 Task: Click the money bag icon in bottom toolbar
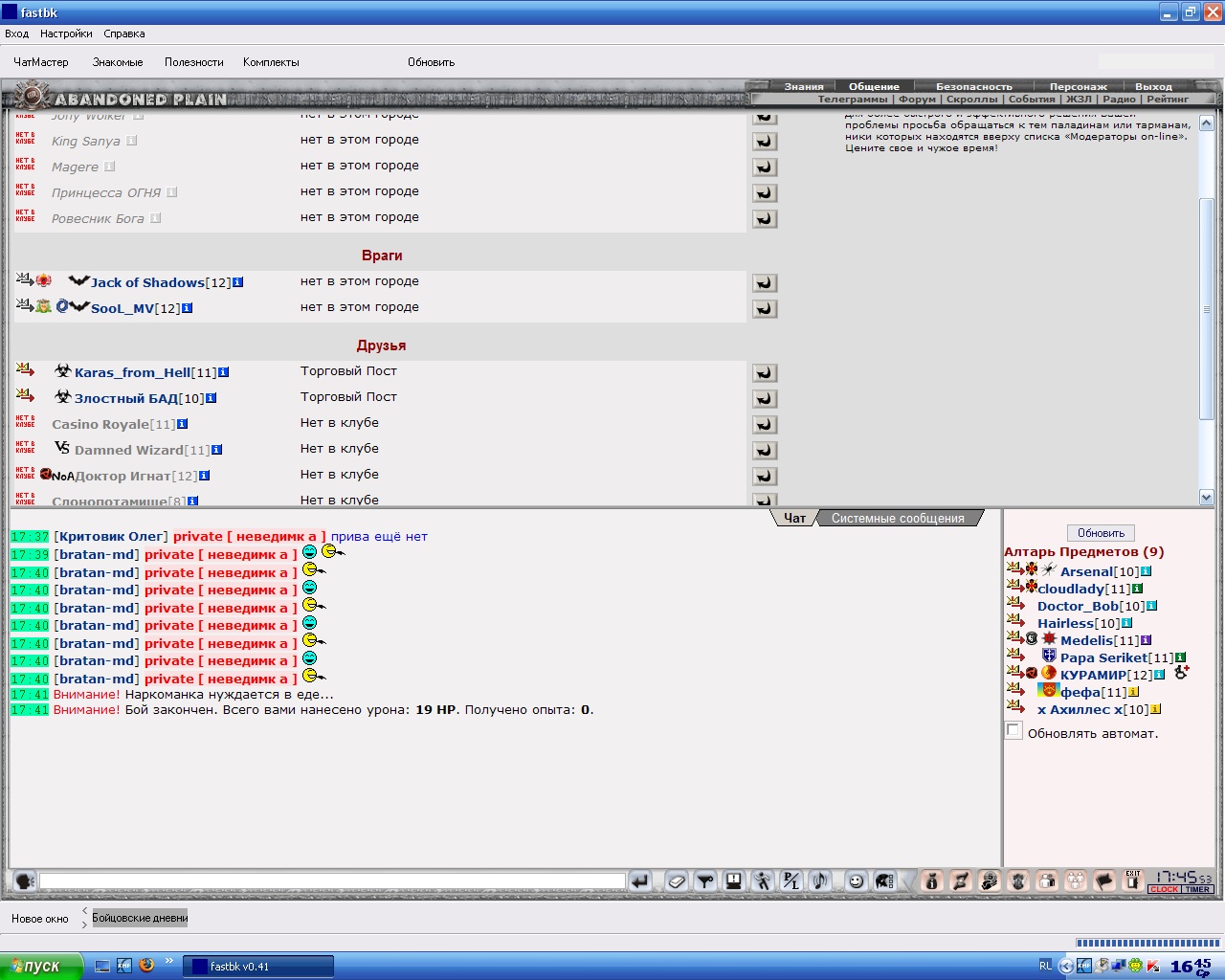932,881
